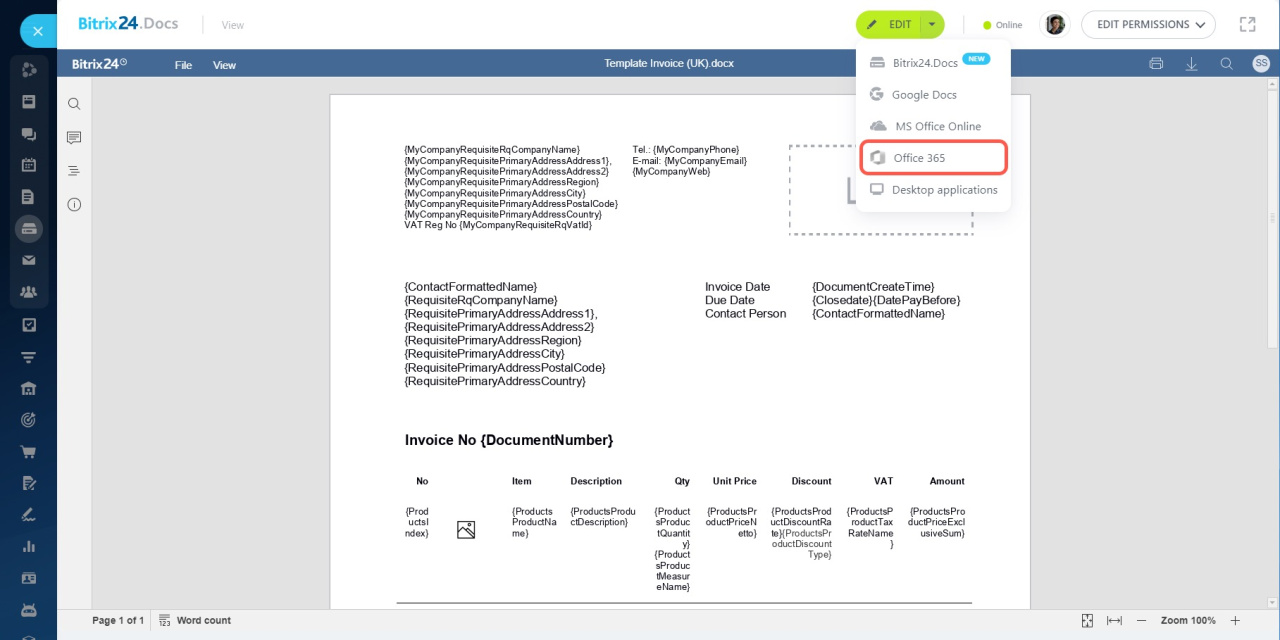The height and width of the screenshot is (640, 1280).
Task: Choose Google Docs editor option
Action: click(x=923, y=95)
